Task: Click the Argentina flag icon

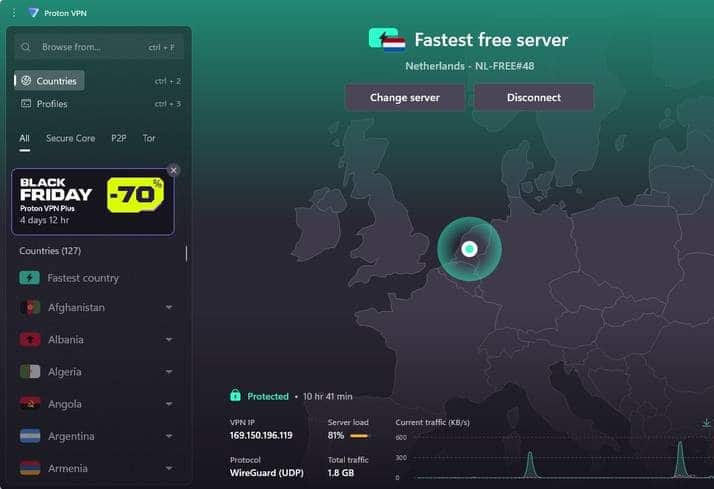Action: [30, 436]
